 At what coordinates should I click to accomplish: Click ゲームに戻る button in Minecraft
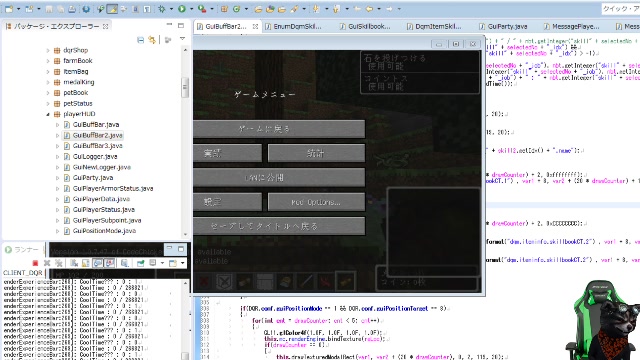279,129
